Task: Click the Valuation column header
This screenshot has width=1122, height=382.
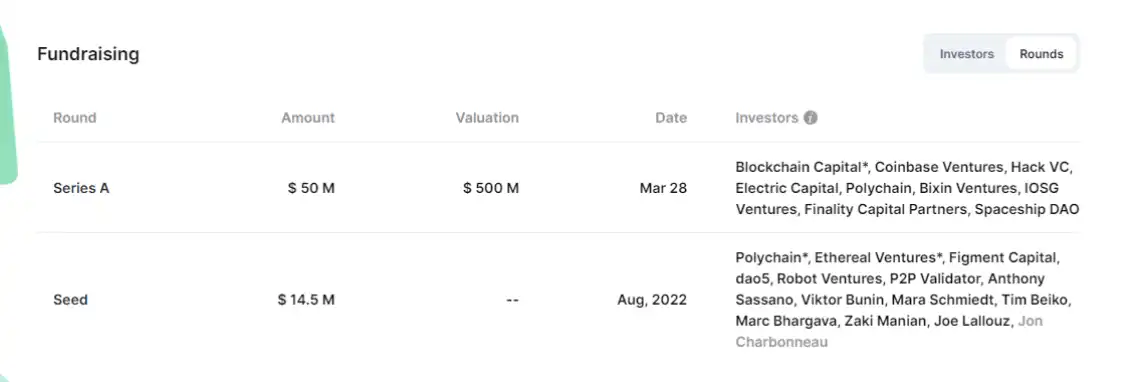Action: [487, 118]
